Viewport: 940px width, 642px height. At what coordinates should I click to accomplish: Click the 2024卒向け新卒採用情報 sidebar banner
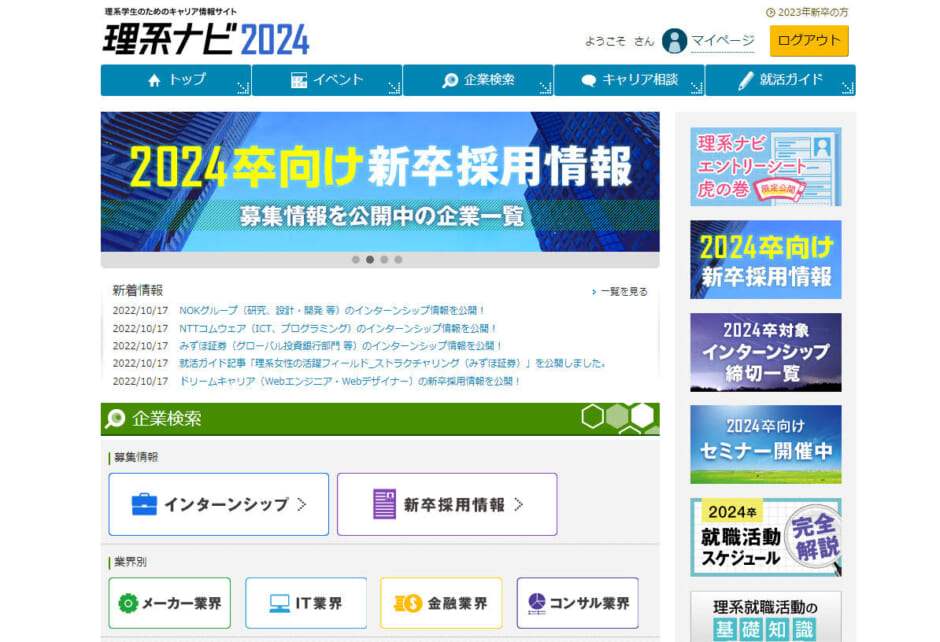(x=765, y=259)
